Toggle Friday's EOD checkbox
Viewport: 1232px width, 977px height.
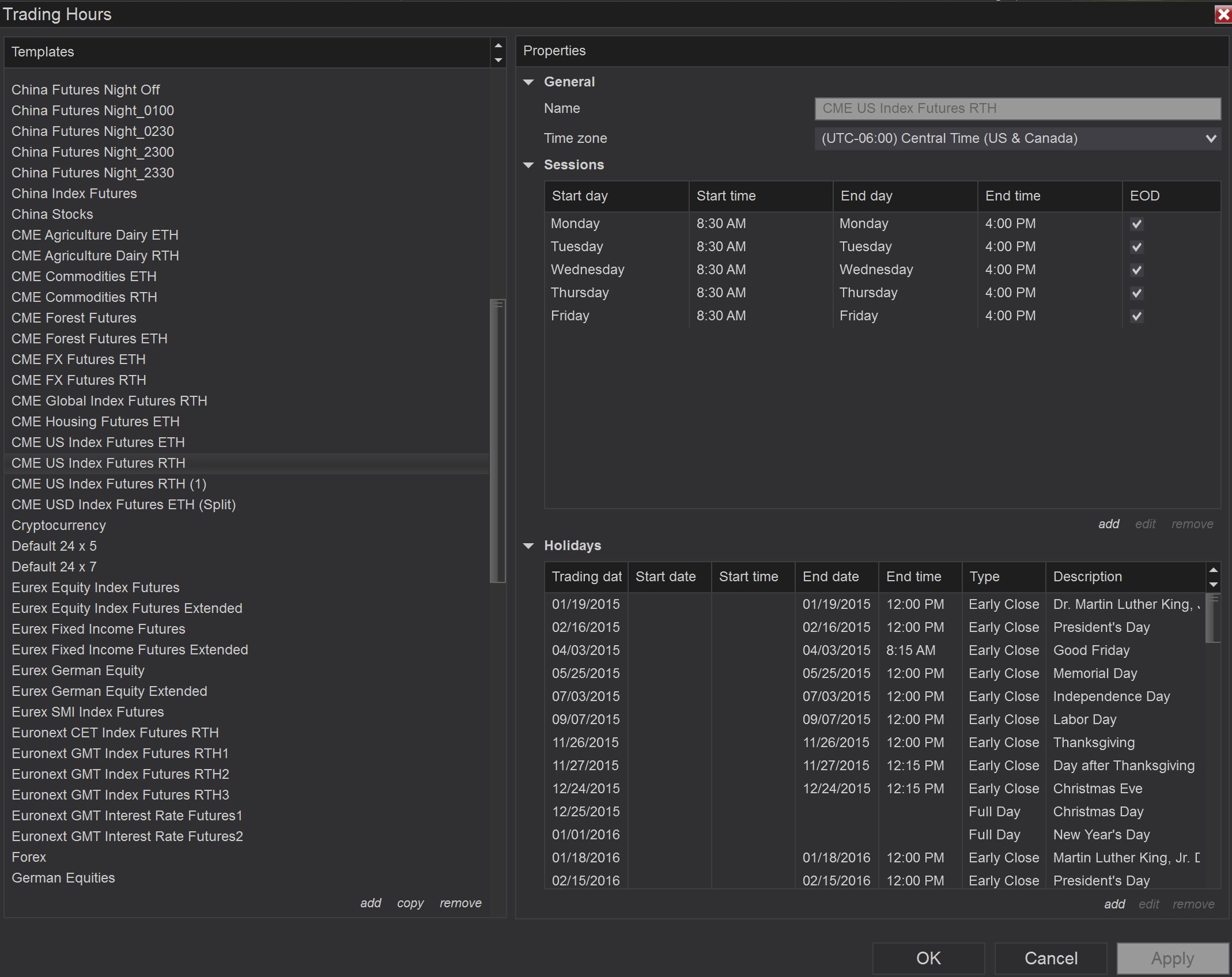[x=1136, y=316]
